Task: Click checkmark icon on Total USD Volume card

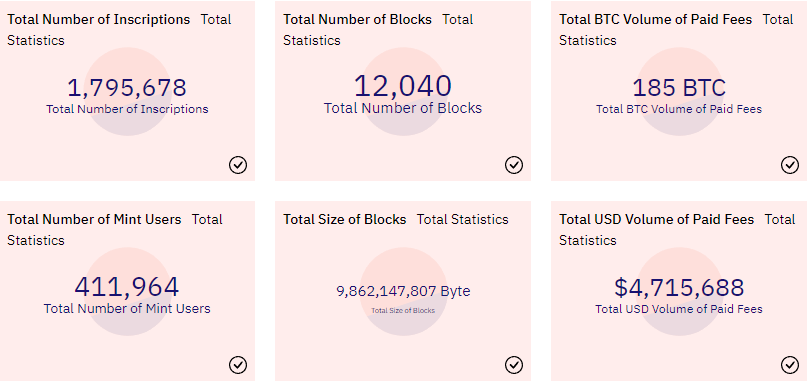Action: [790, 365]
